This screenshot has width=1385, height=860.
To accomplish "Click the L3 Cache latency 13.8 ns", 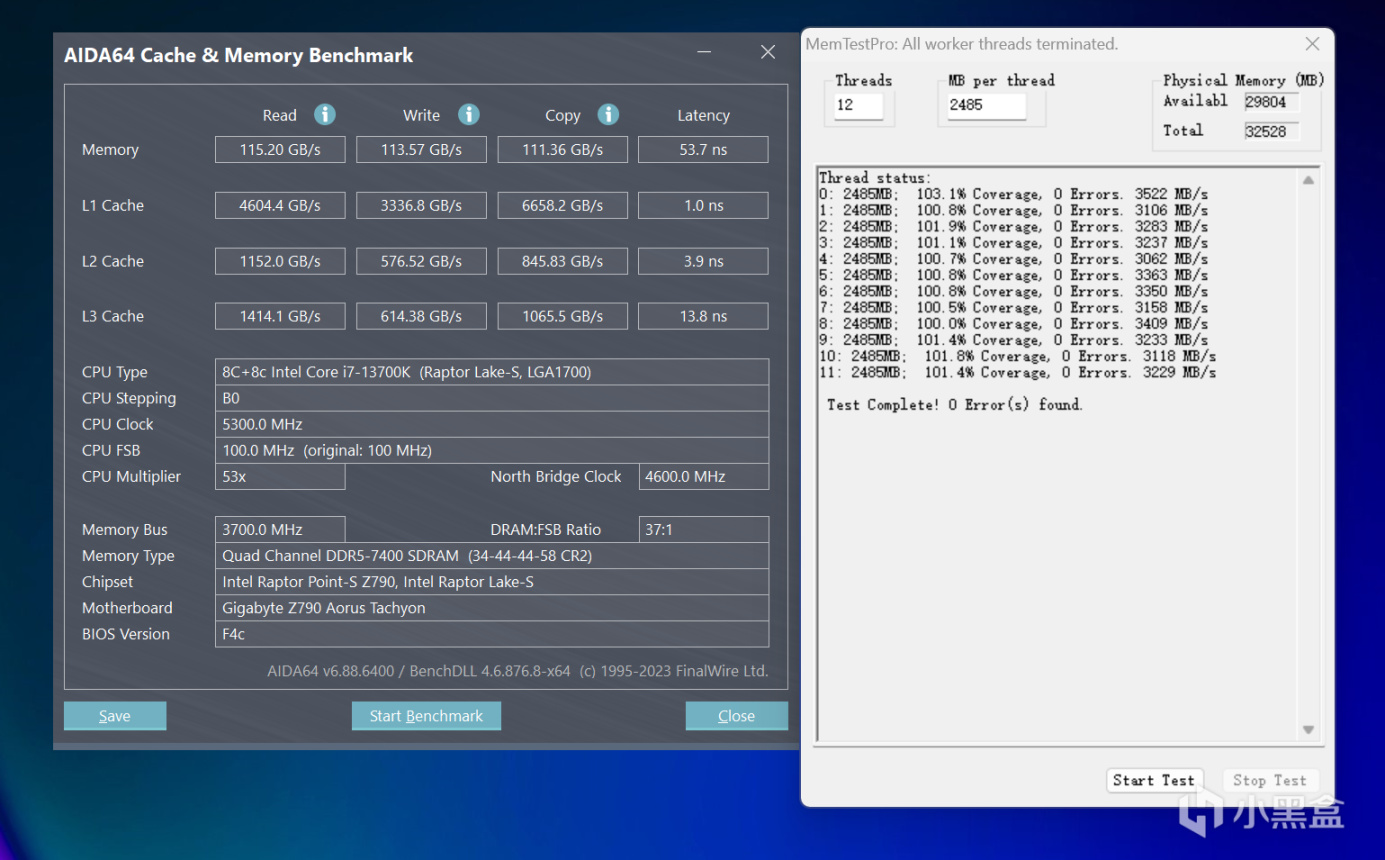I will point(704,317).
